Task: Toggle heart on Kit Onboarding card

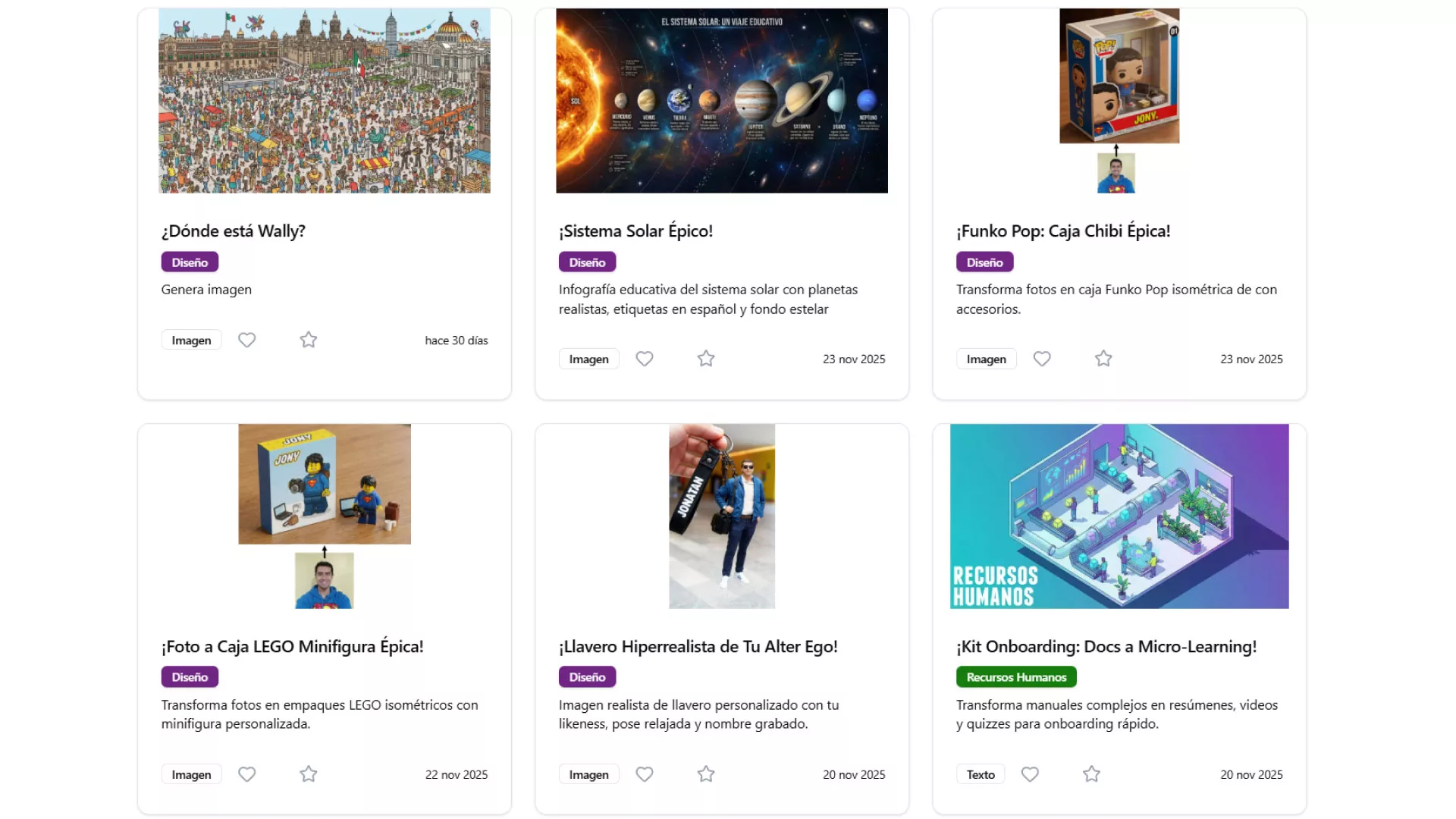Action: coord(1030,774)
